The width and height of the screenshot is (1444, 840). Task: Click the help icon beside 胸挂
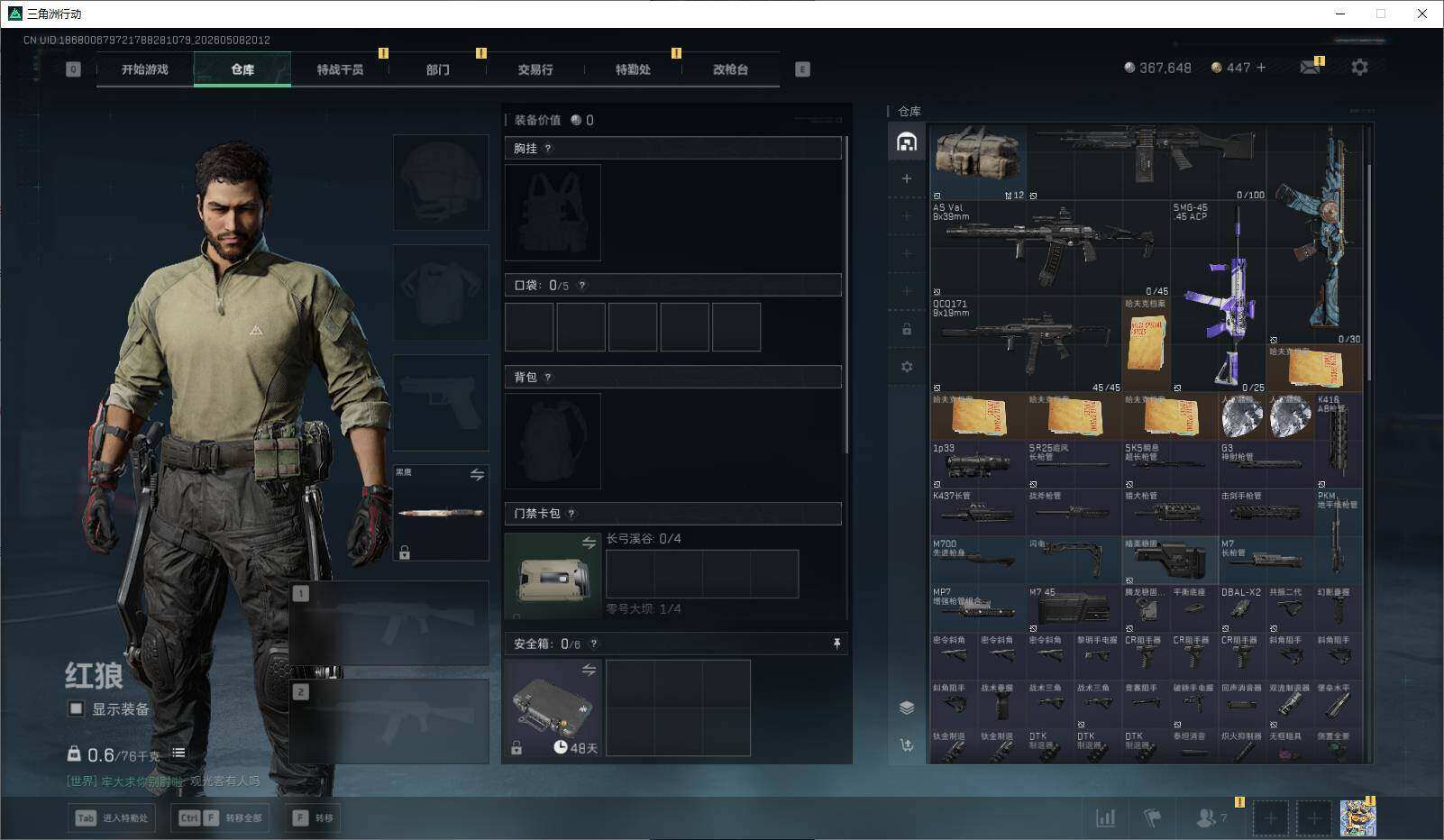click(547, 149)
